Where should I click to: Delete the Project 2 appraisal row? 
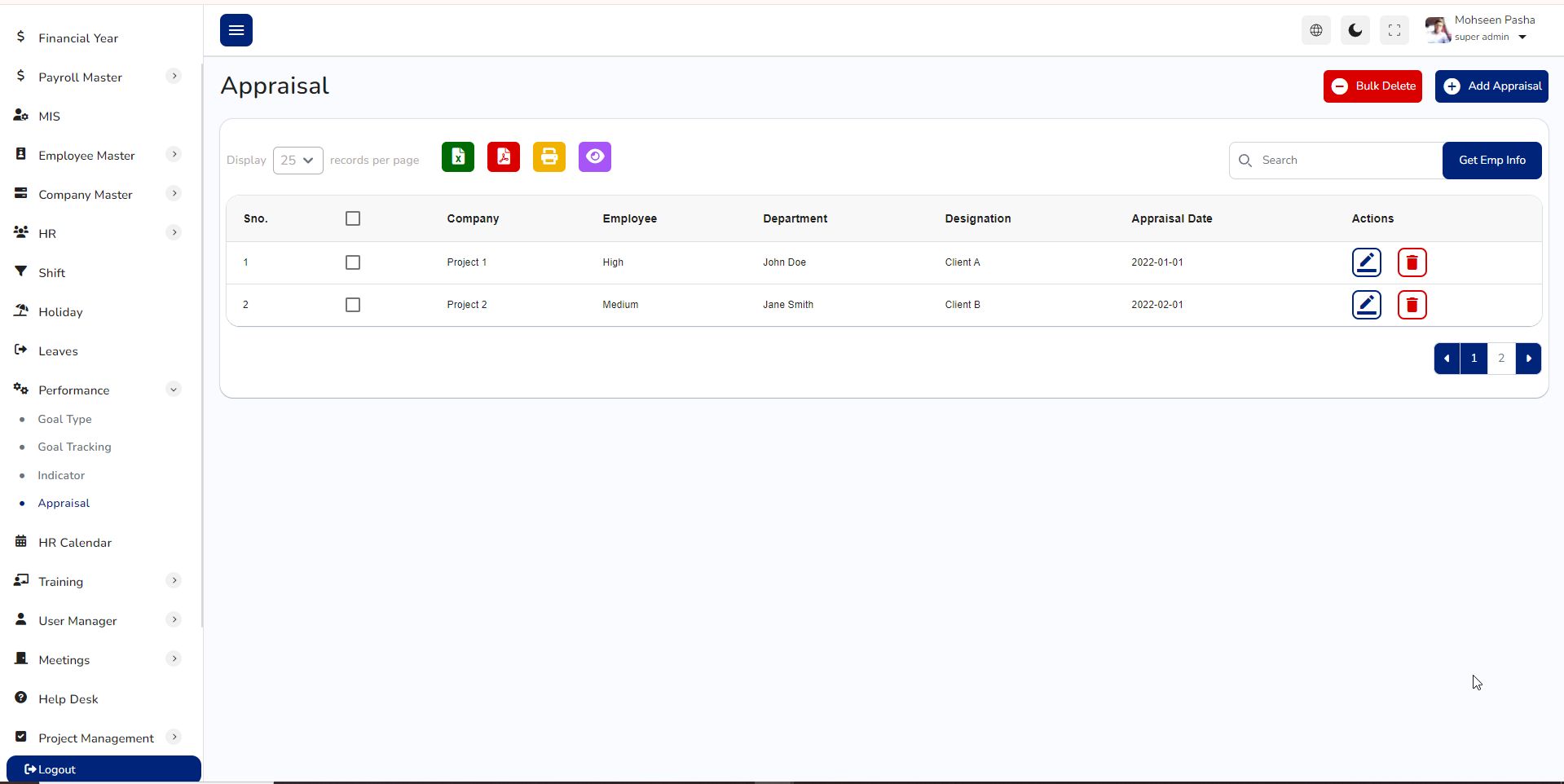1412,305
